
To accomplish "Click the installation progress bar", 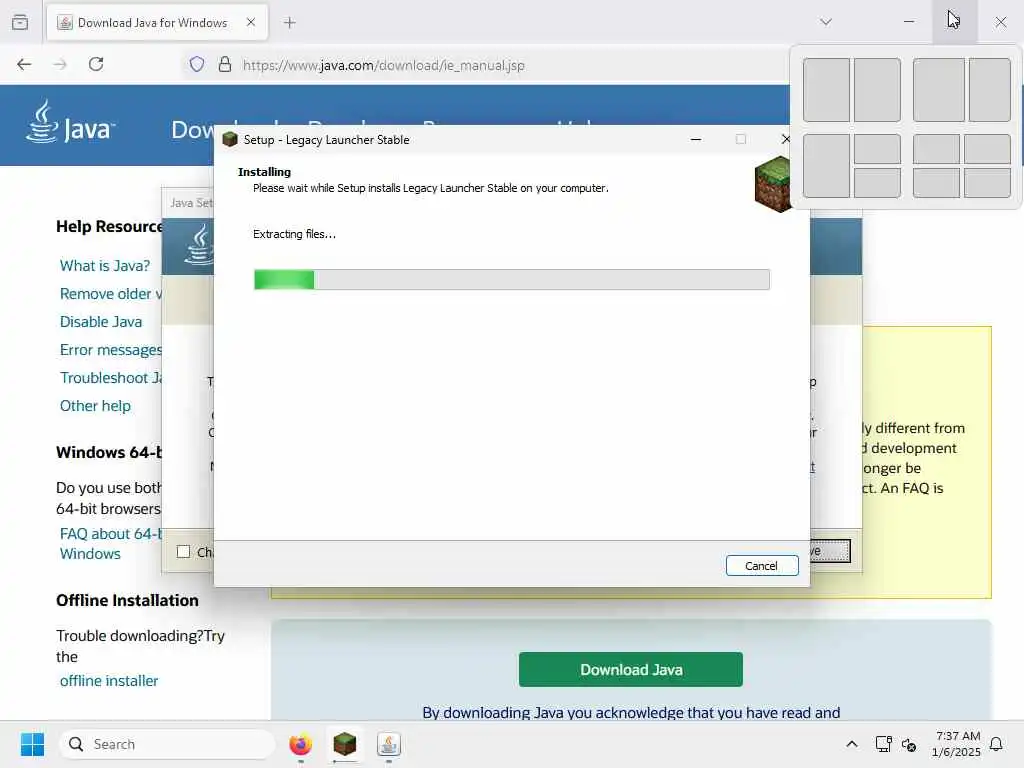I will (511, 280).
